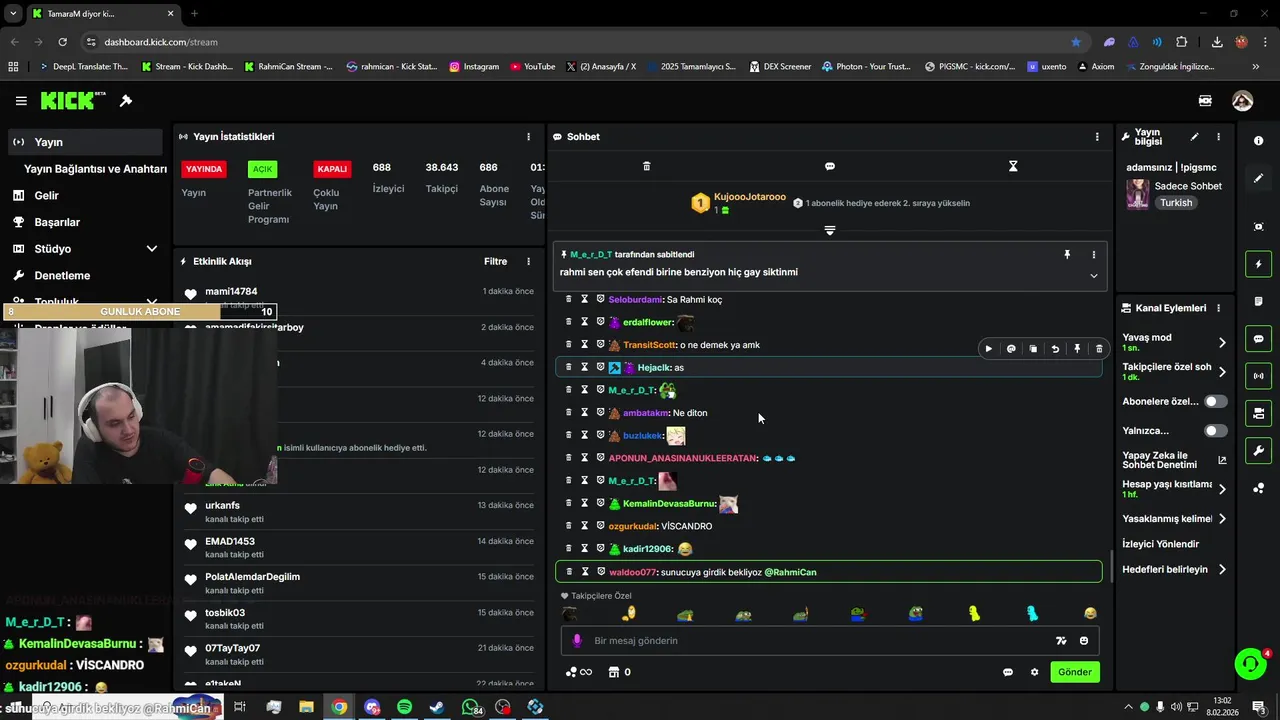Viewport: 1280px width, 720px height.
Task: Toggle the Abonelere özel switch
Action: pos(1215,401)
